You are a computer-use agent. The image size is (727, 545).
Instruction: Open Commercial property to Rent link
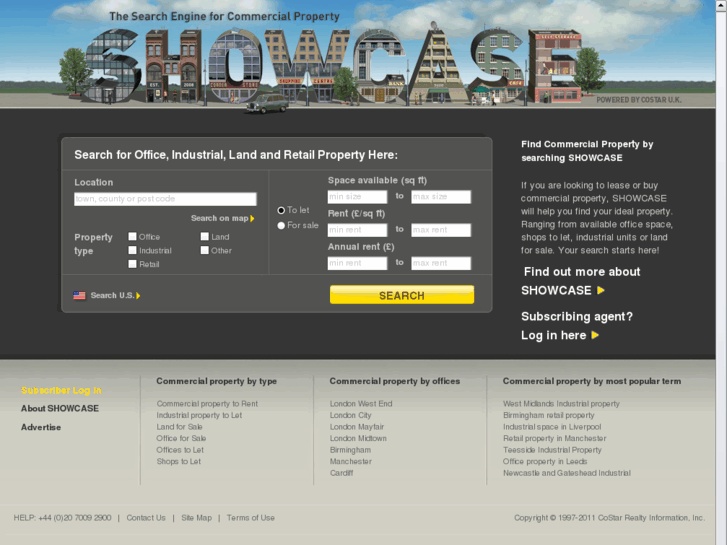[207, 404]
